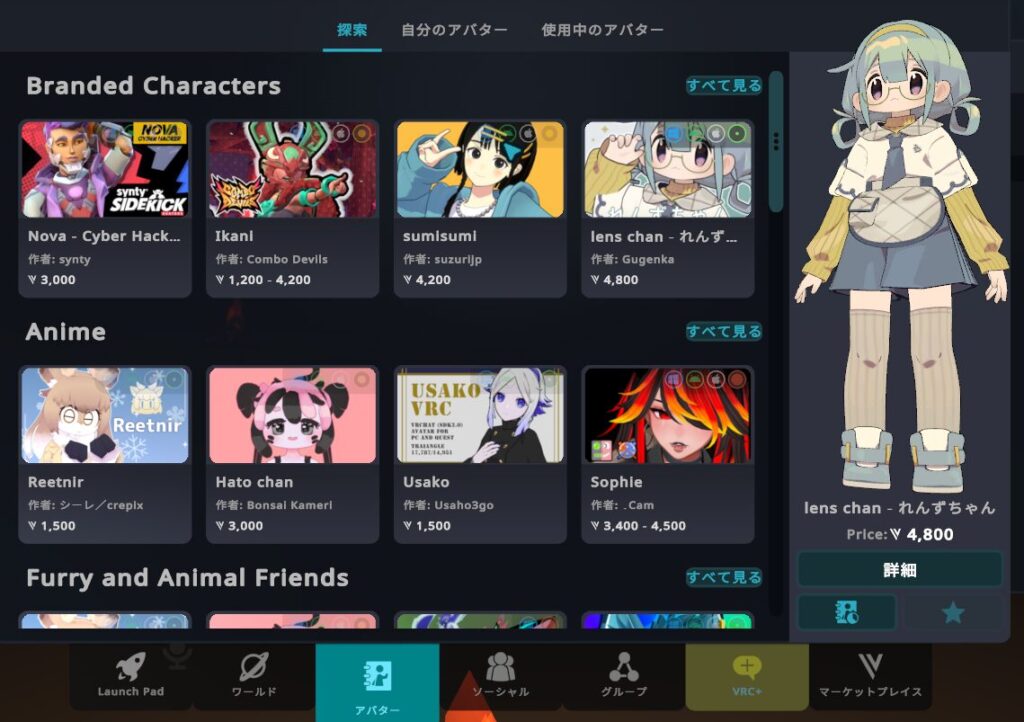Viewport: 1024px width, 722px height.
Task: Favorite lens chan with the star icon
Action: 953,612
